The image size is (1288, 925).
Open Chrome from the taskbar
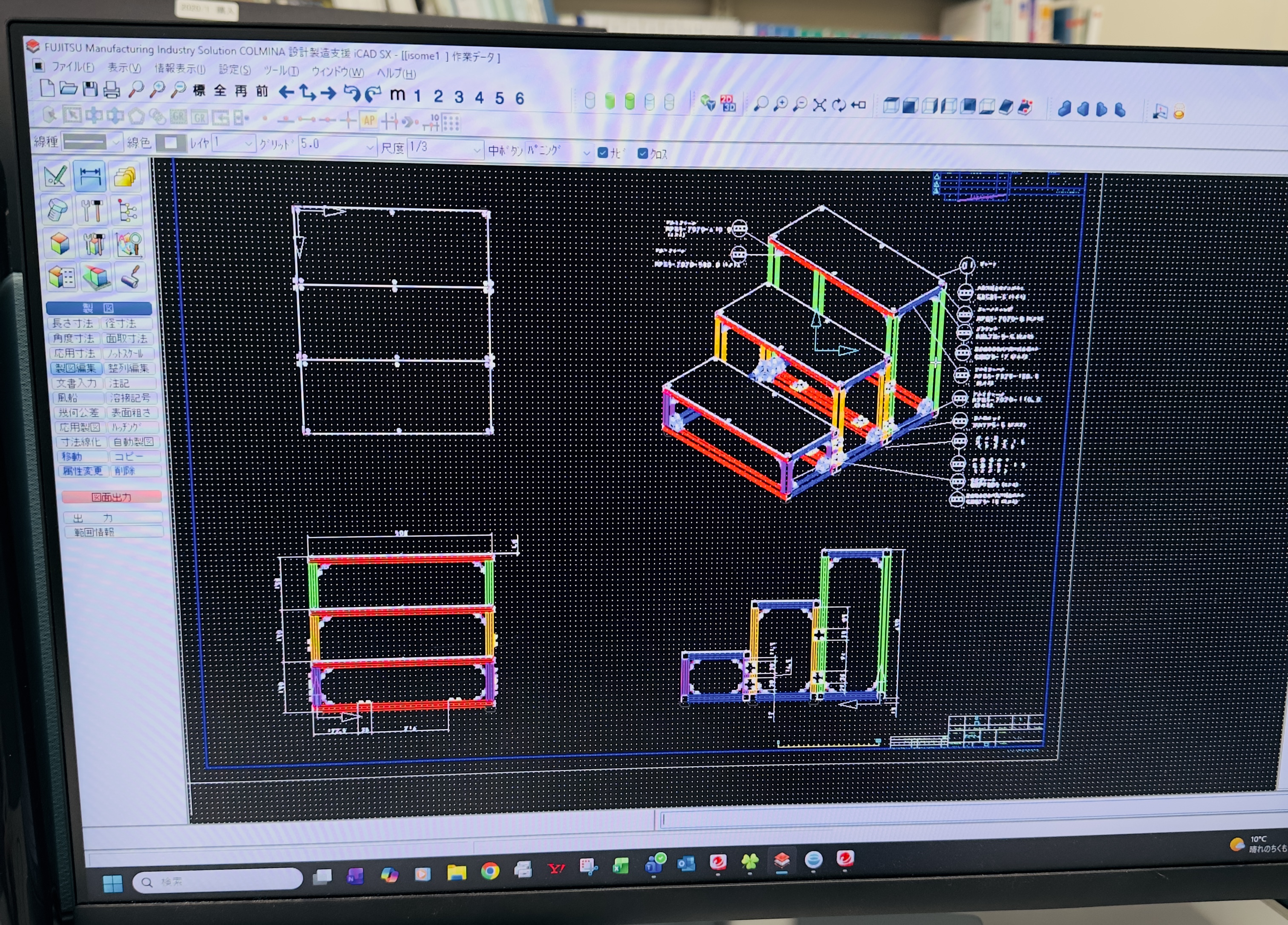(489, 871)
